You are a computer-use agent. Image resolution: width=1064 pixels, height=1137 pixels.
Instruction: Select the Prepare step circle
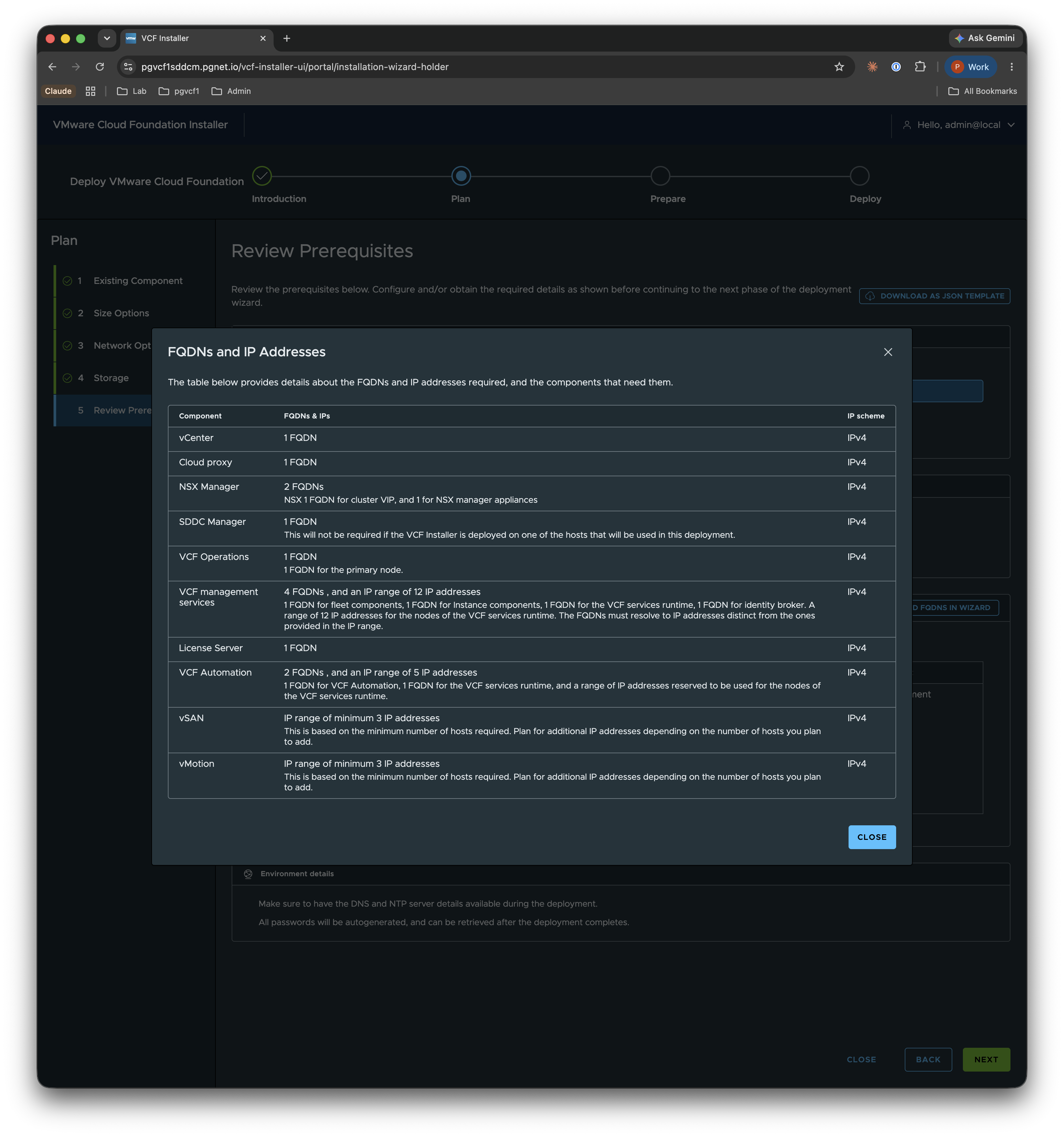(x=660, y=176)
